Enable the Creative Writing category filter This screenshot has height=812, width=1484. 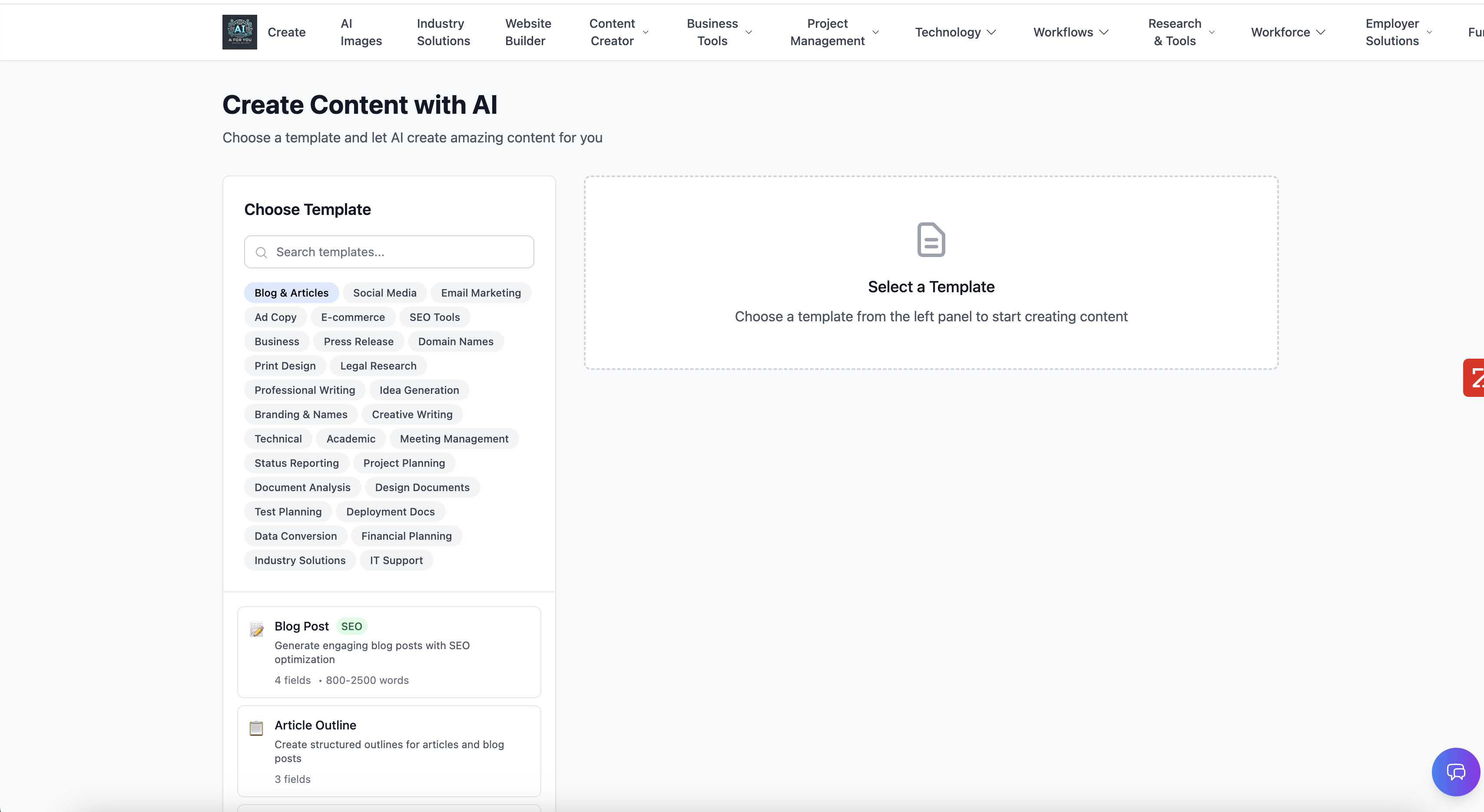pyautogui.click(x=412, y=414)
